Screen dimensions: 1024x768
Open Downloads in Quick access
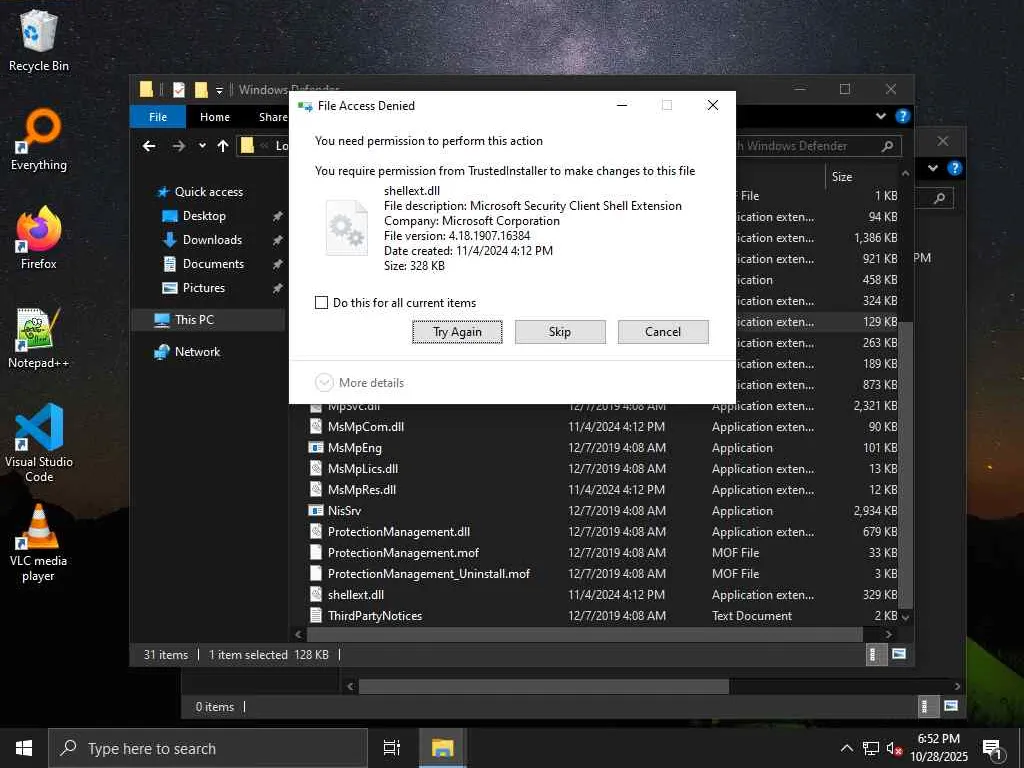tap(212, 240)
